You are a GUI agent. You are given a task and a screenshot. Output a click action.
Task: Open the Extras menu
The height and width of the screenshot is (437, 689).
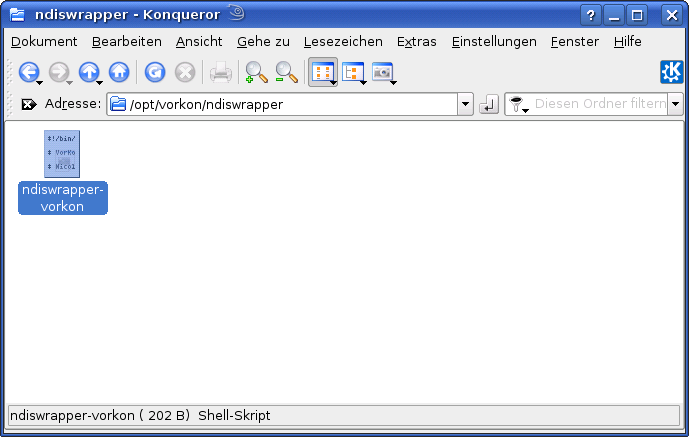point(417,42)
